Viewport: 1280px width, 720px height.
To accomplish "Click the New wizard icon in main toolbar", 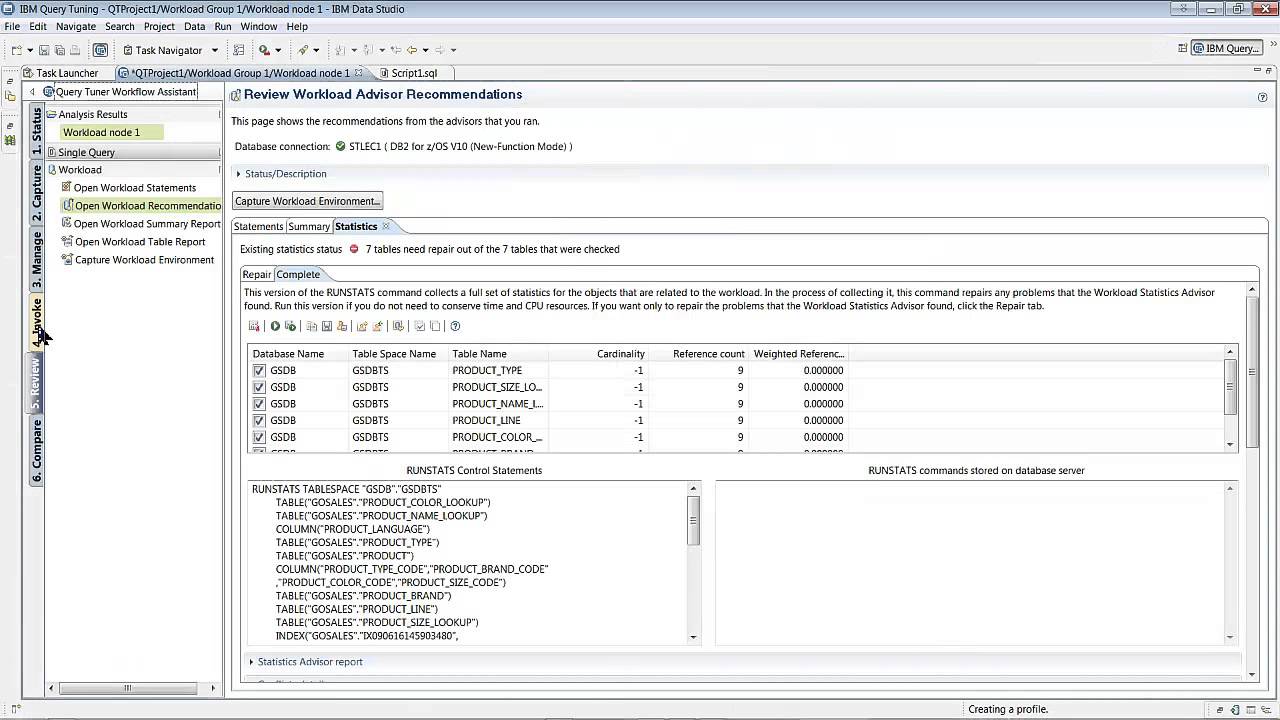I will [x=17, y=50].
